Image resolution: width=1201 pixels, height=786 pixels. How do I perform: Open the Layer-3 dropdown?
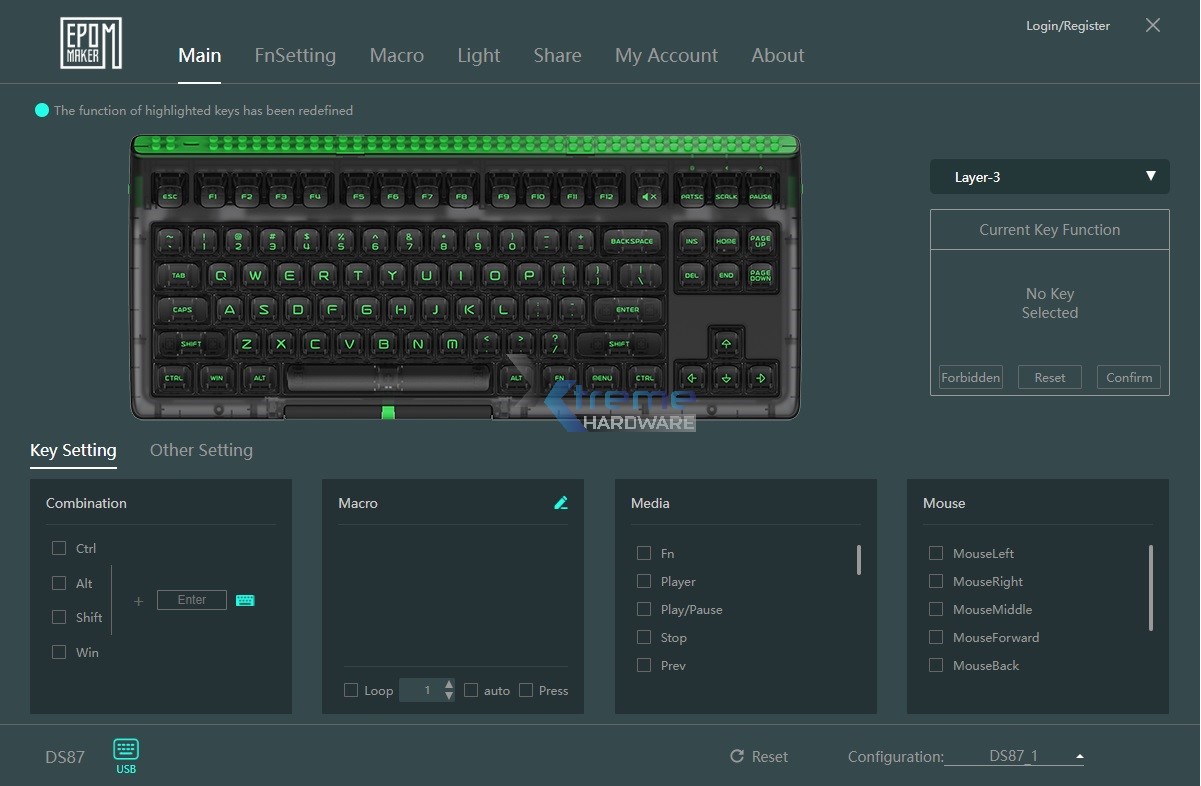(x=1048, y=176)
